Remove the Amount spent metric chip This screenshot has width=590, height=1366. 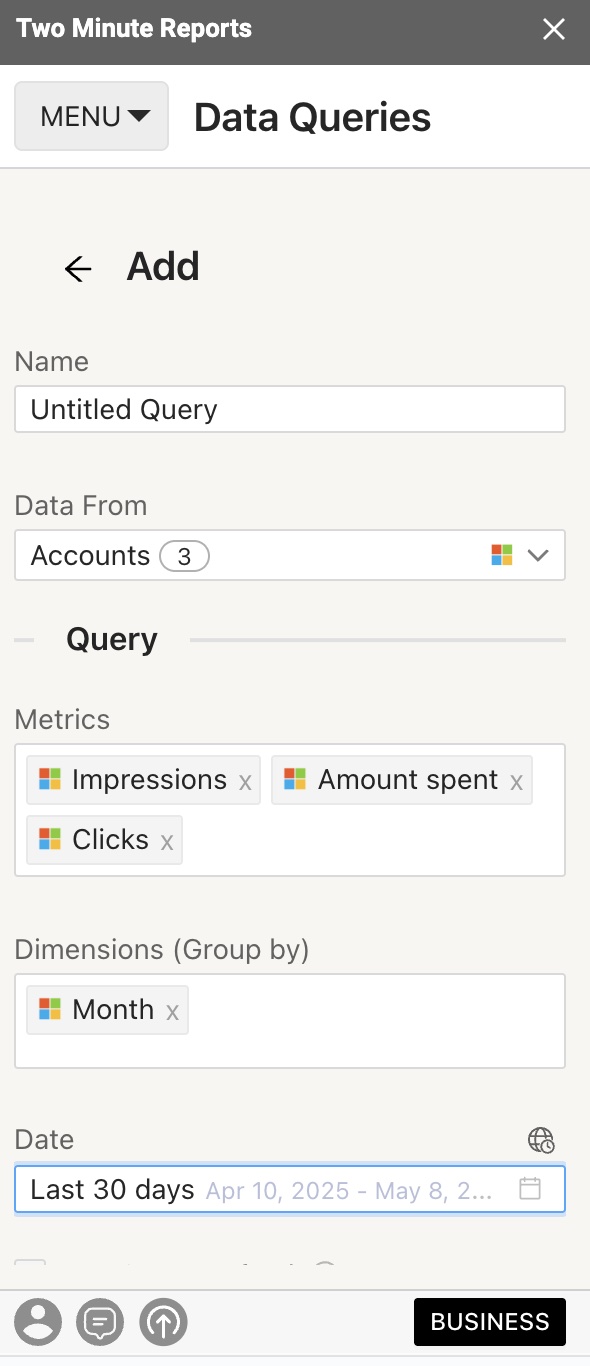pyautogui.click(x=516, y=782)
